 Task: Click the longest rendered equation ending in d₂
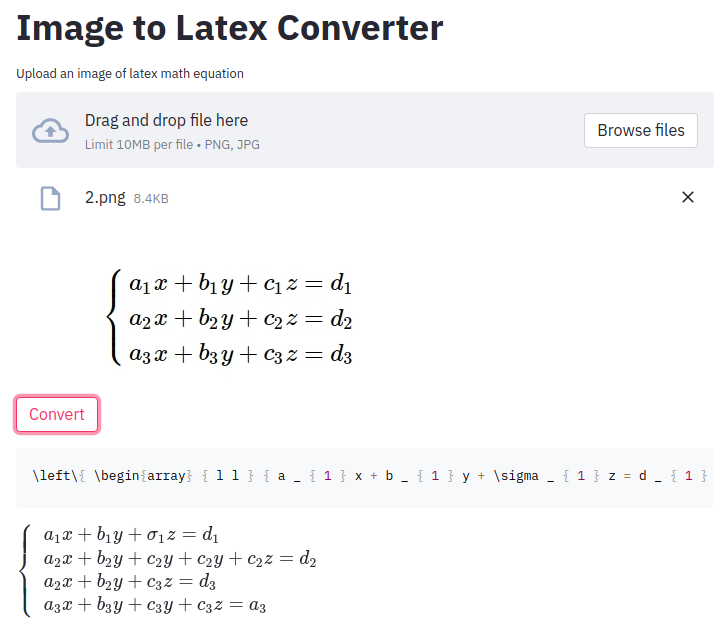(180, 559)
